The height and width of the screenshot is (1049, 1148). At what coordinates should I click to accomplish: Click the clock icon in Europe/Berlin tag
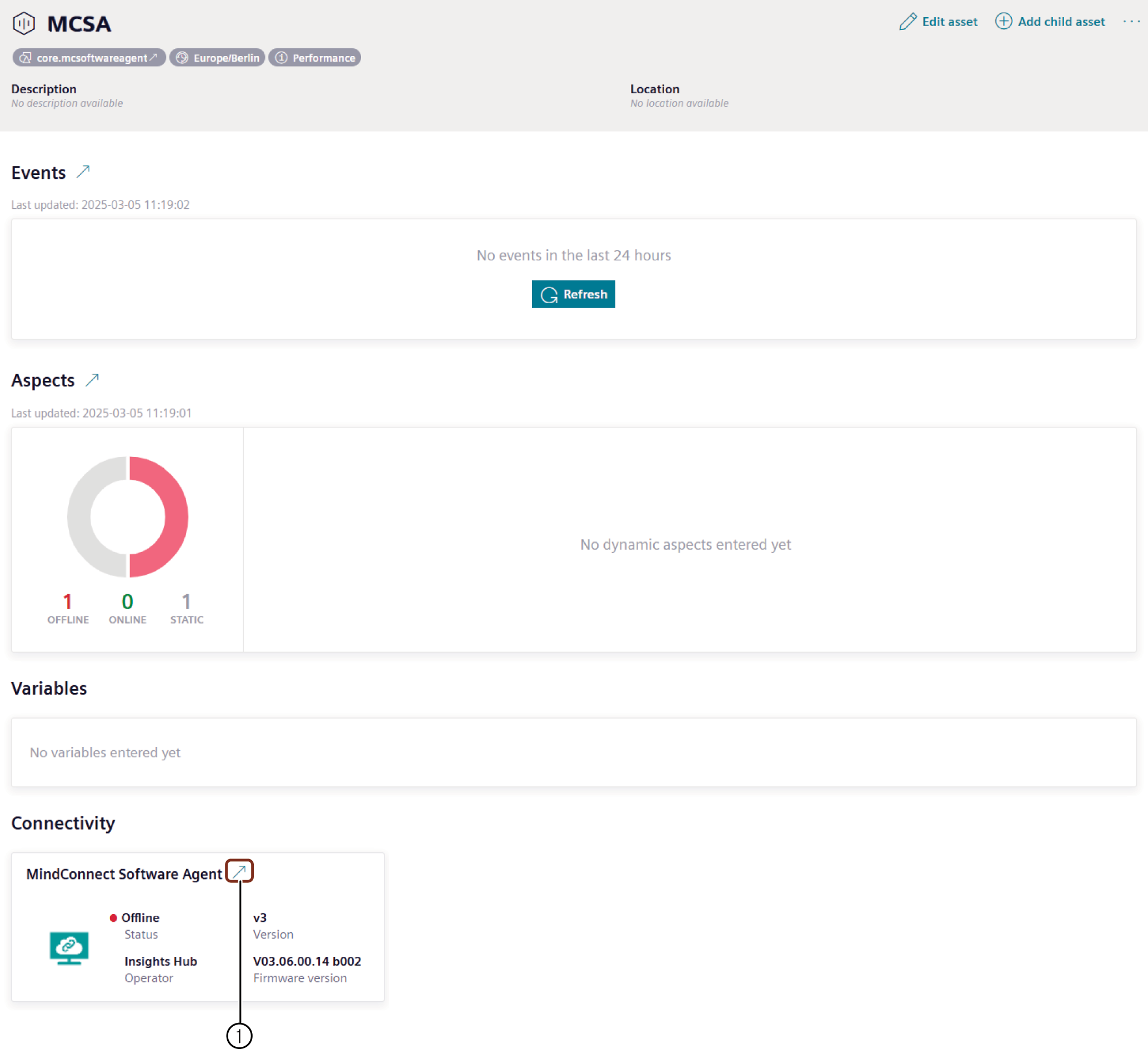coord(182,58)
